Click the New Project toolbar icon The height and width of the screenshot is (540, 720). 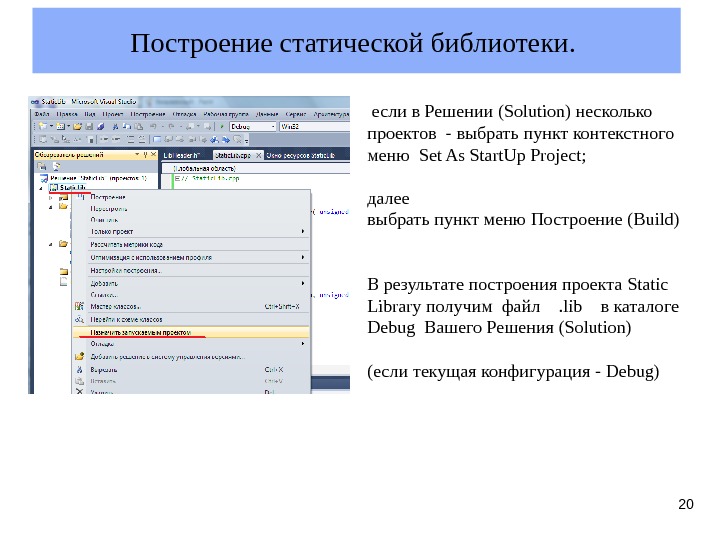(x=42, y=126)
